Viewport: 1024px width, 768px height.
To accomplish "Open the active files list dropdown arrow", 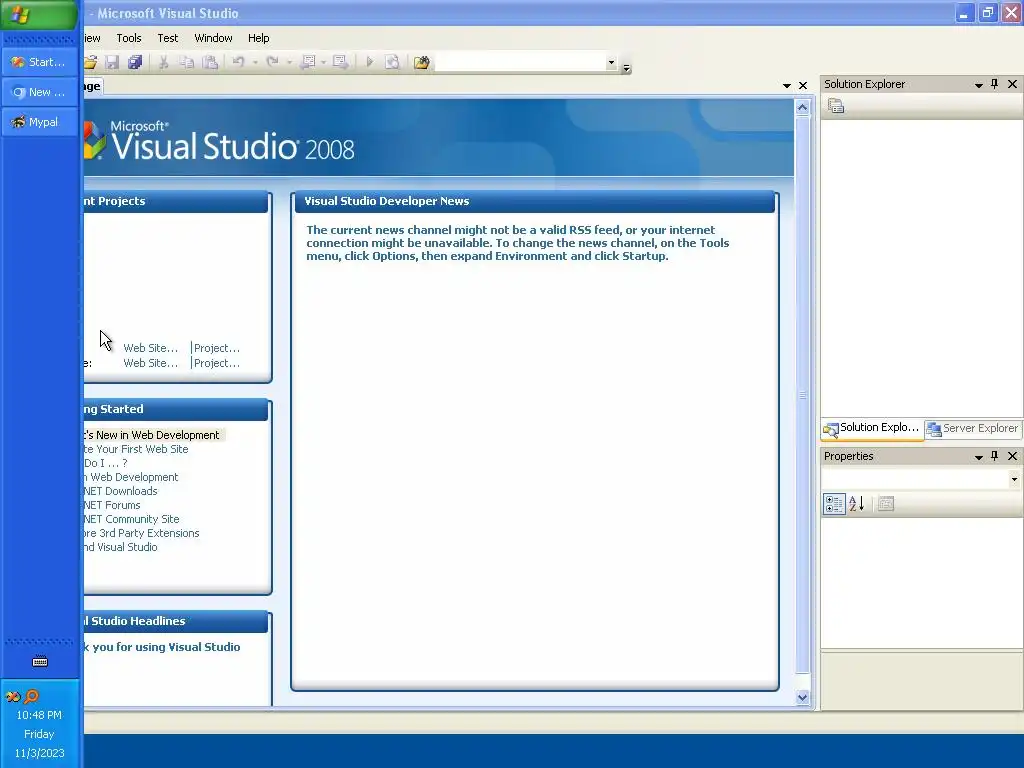I will pos(786,86).
